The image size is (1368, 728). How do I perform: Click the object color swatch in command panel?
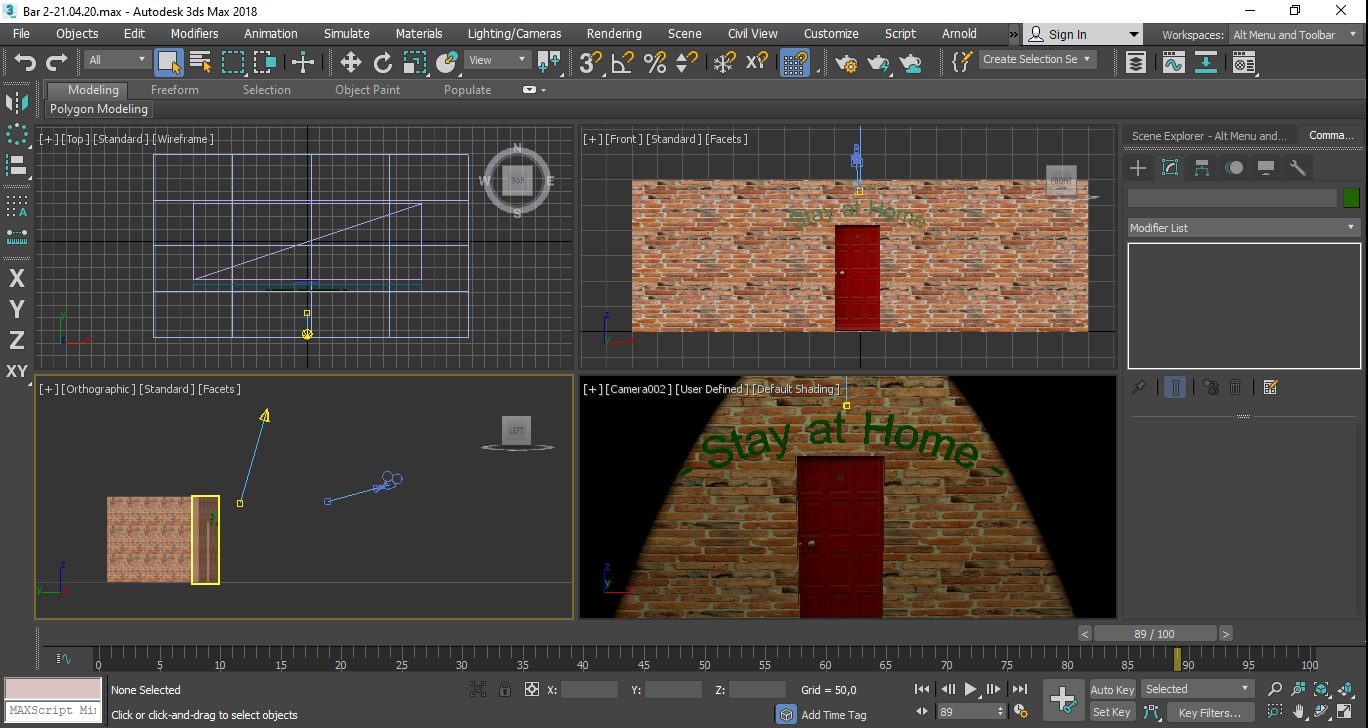(x=1351, y=198)
